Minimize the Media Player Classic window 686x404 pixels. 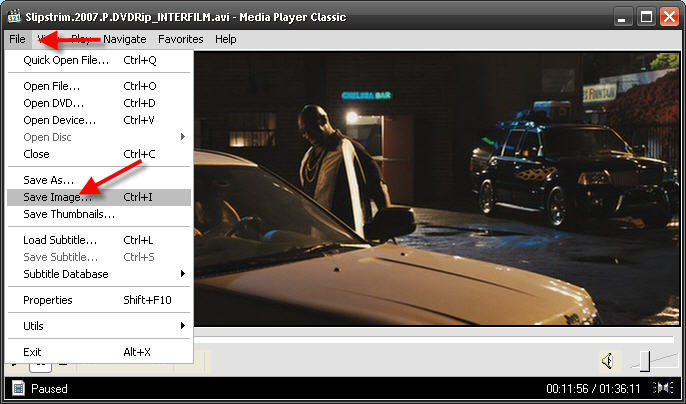(x=622, y=17)
